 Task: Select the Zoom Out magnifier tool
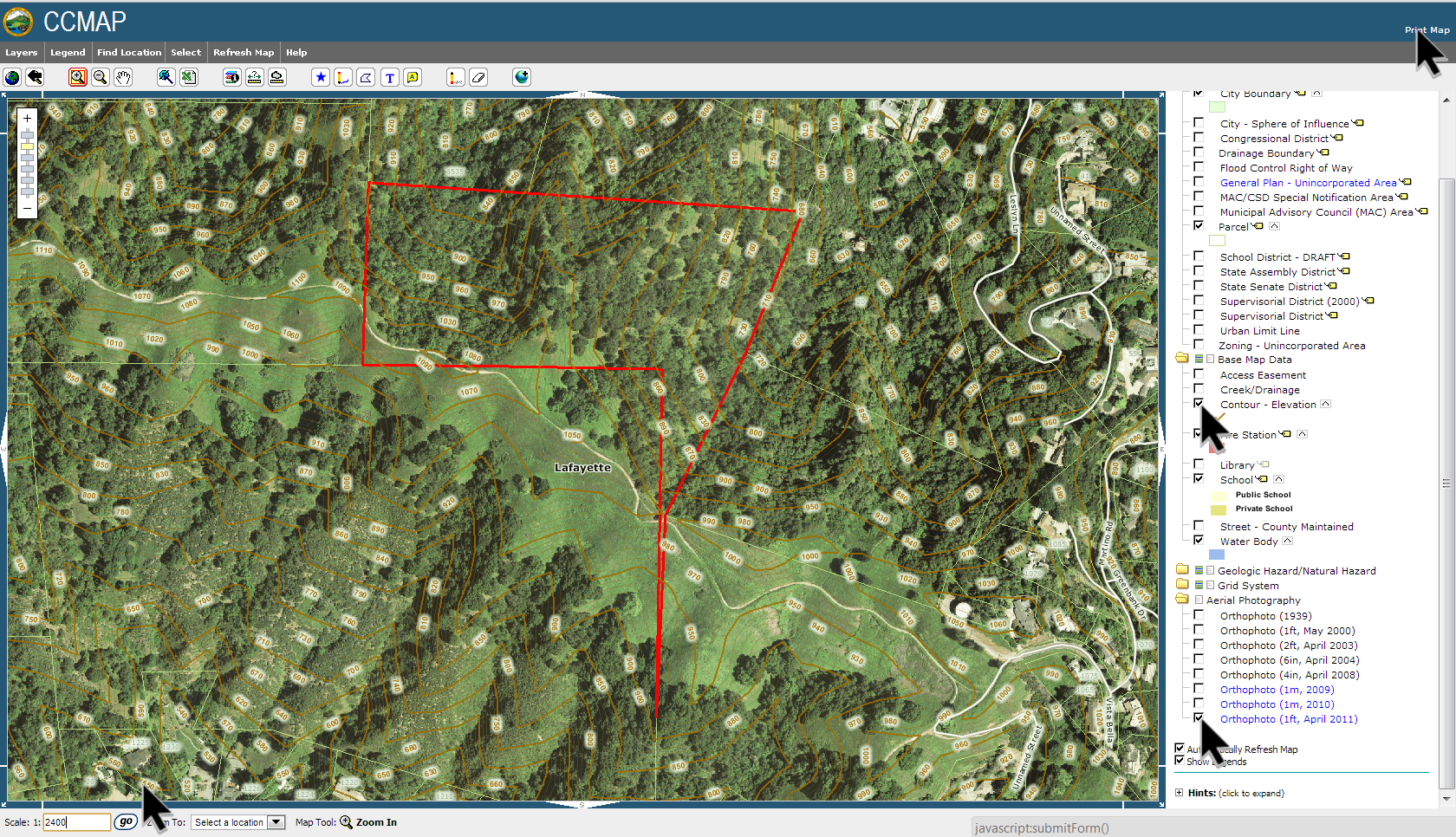click(101, 77)
